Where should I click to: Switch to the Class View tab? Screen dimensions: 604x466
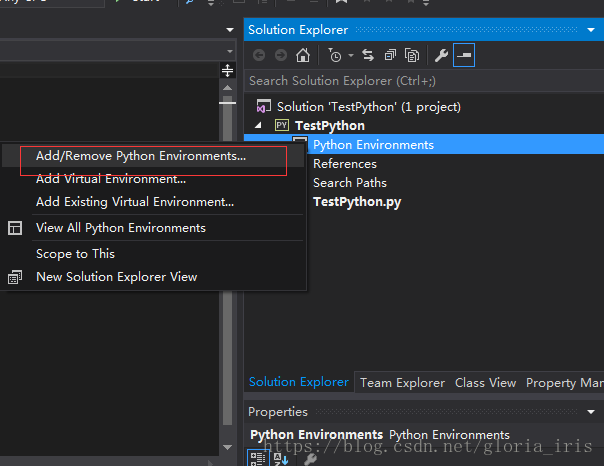click(485, 382)
